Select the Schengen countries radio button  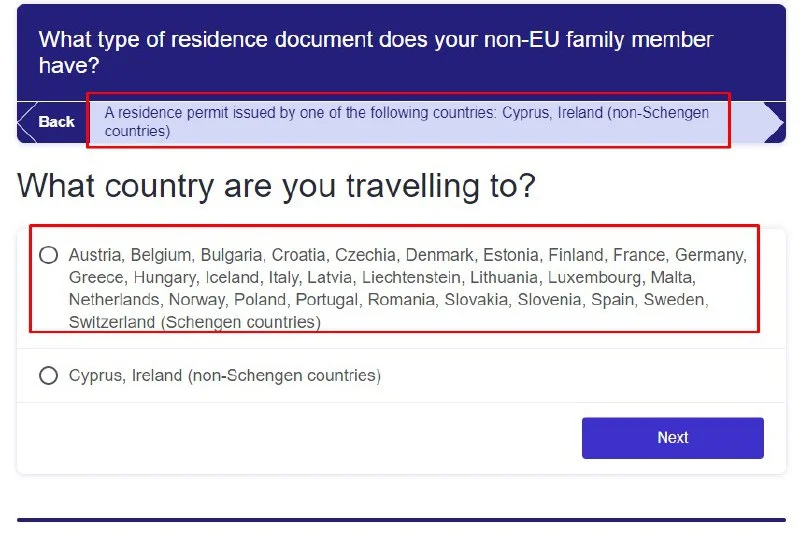click(x=48, y=255)
